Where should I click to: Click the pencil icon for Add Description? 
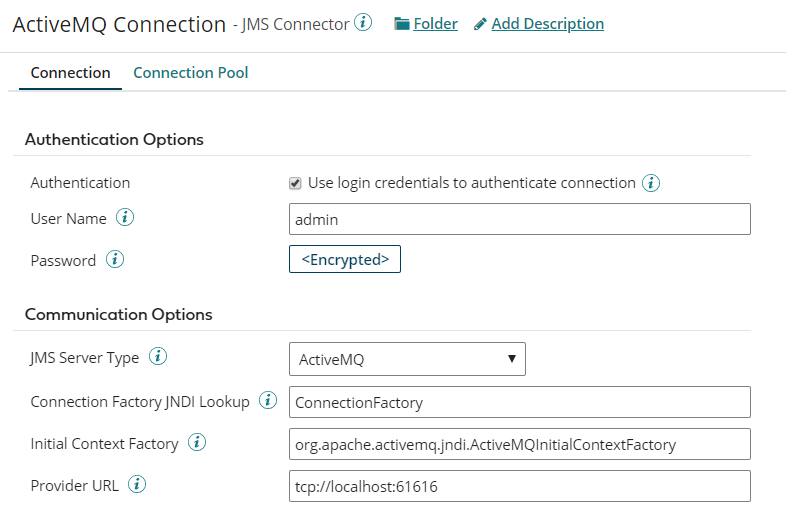[480, 24]
